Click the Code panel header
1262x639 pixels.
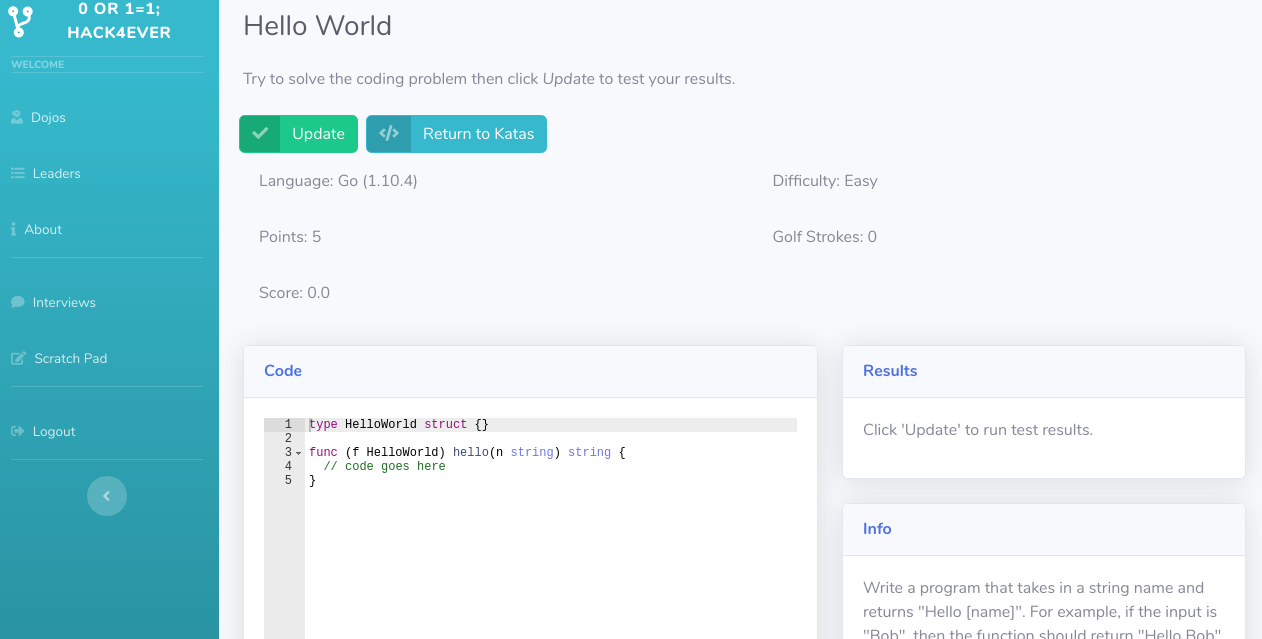pos(530,371)
